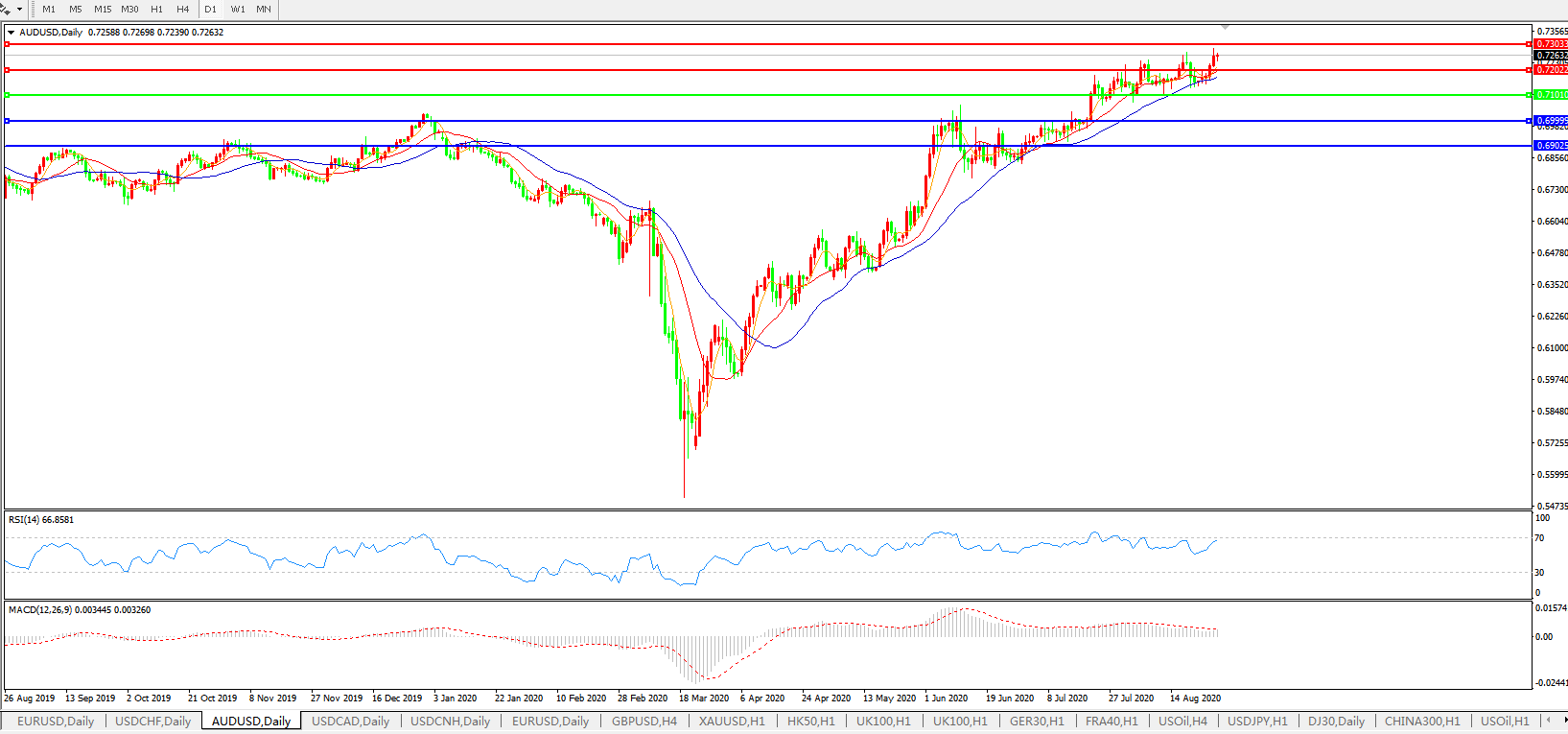Open the USDJPY,H1 chart tab
The width and height of the screenshot is (1568, 734).
click(1257, 721)
